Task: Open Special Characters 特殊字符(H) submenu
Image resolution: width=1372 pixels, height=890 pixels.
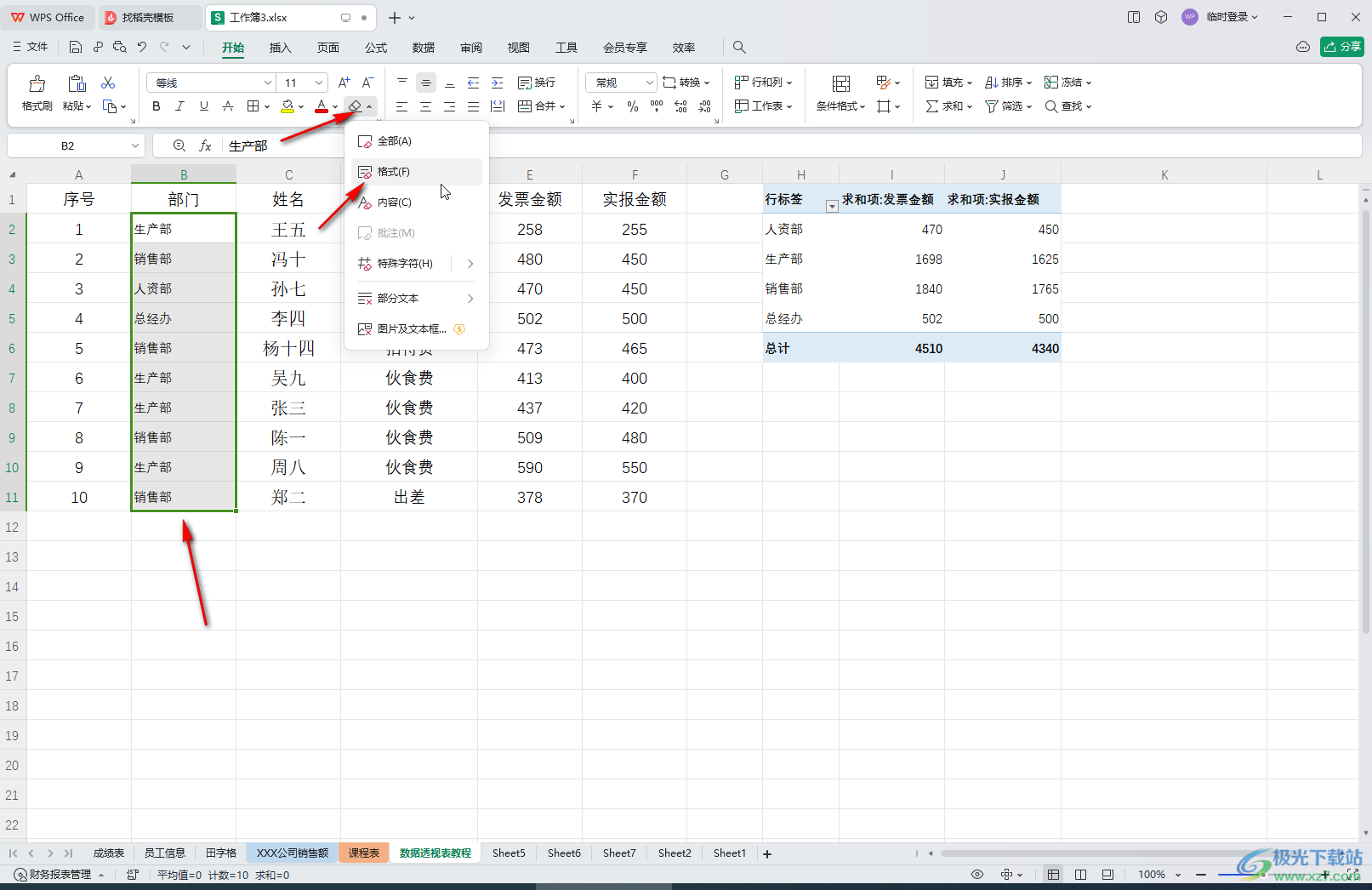Action: [417, 264]
